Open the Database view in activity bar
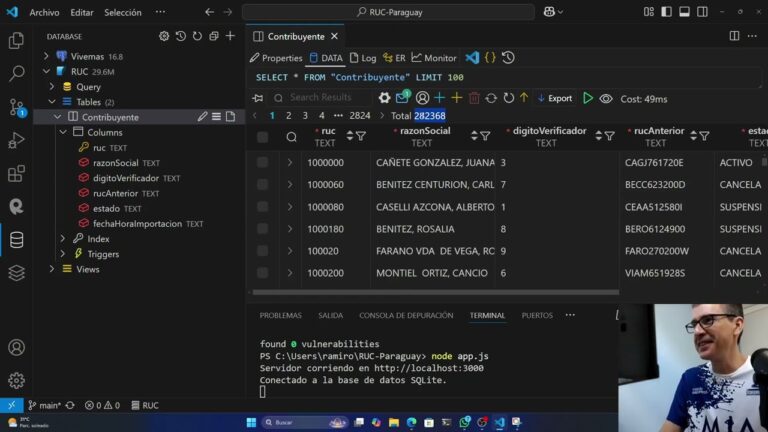Image resolution: width=768 pixels, height=432 pixels. point(16,240)
